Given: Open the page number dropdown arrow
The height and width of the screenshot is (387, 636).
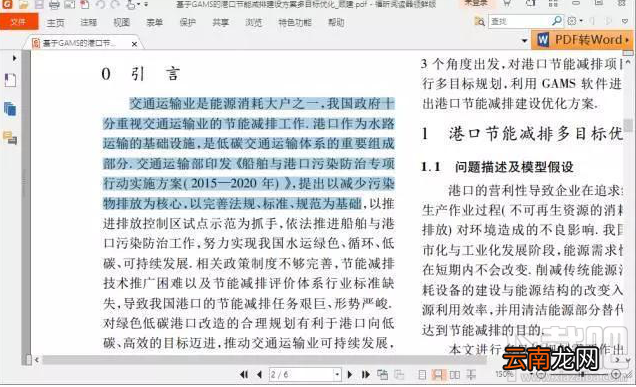Looking at the screenshot, I should (337, 374).
